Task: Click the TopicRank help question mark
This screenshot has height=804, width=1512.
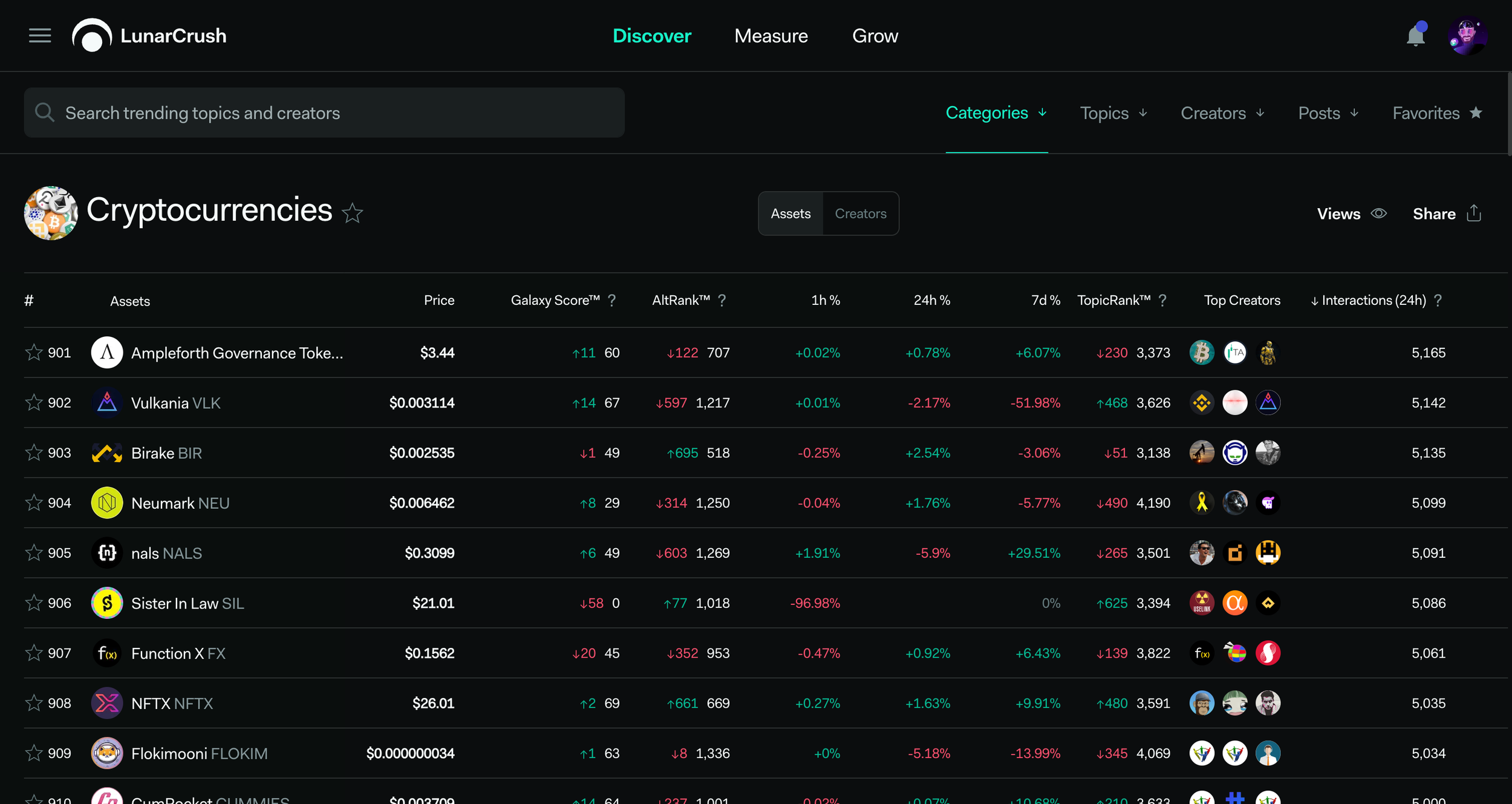Action: pos(1162,301)
